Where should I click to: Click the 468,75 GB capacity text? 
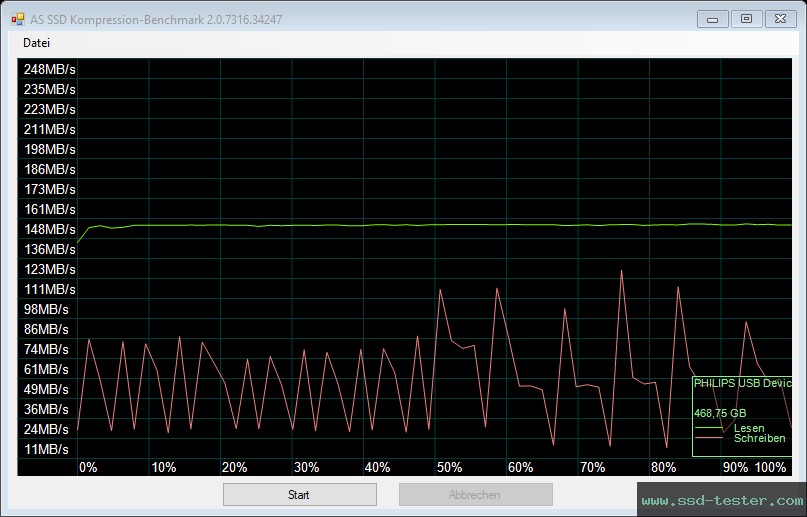tap(720, 413)
